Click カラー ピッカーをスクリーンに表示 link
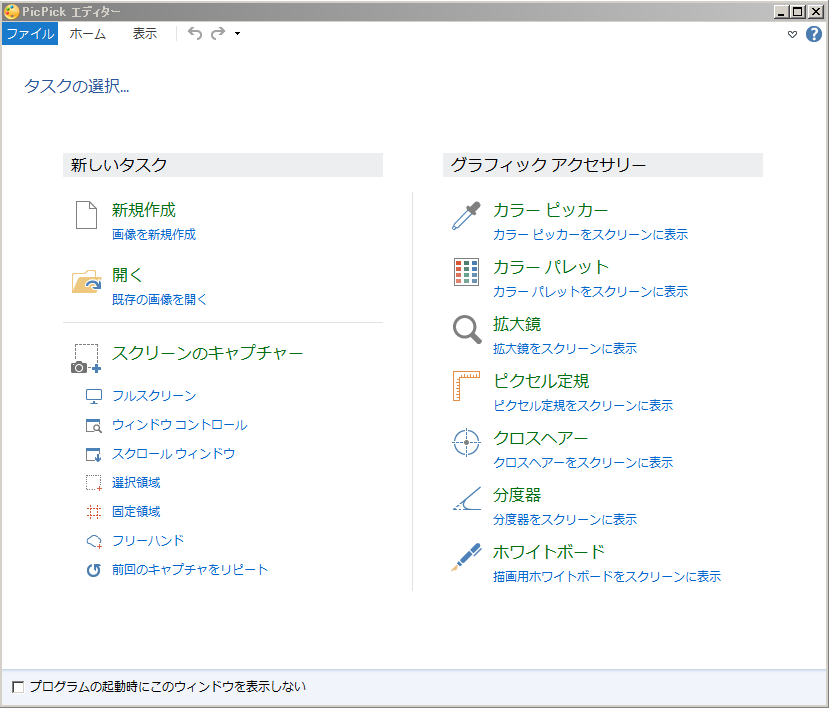 pyautogui.click(x=591, y=234)
